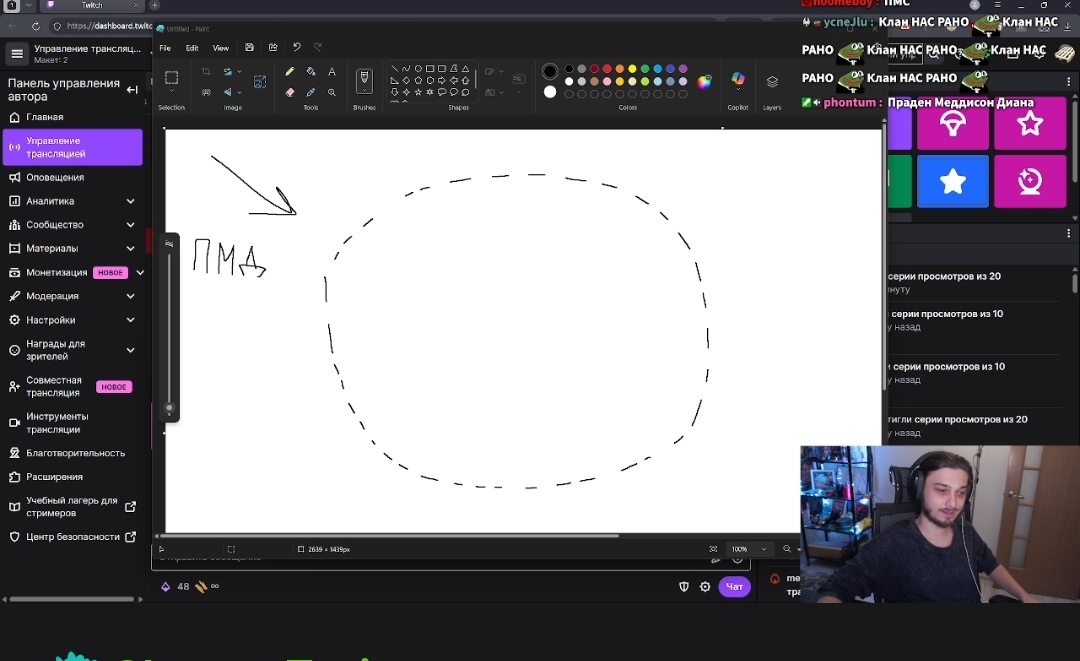This screenshot has height=661, width=1080.
Task: Open the Brushes dropdown in Paint
Action: click(364, 82)
